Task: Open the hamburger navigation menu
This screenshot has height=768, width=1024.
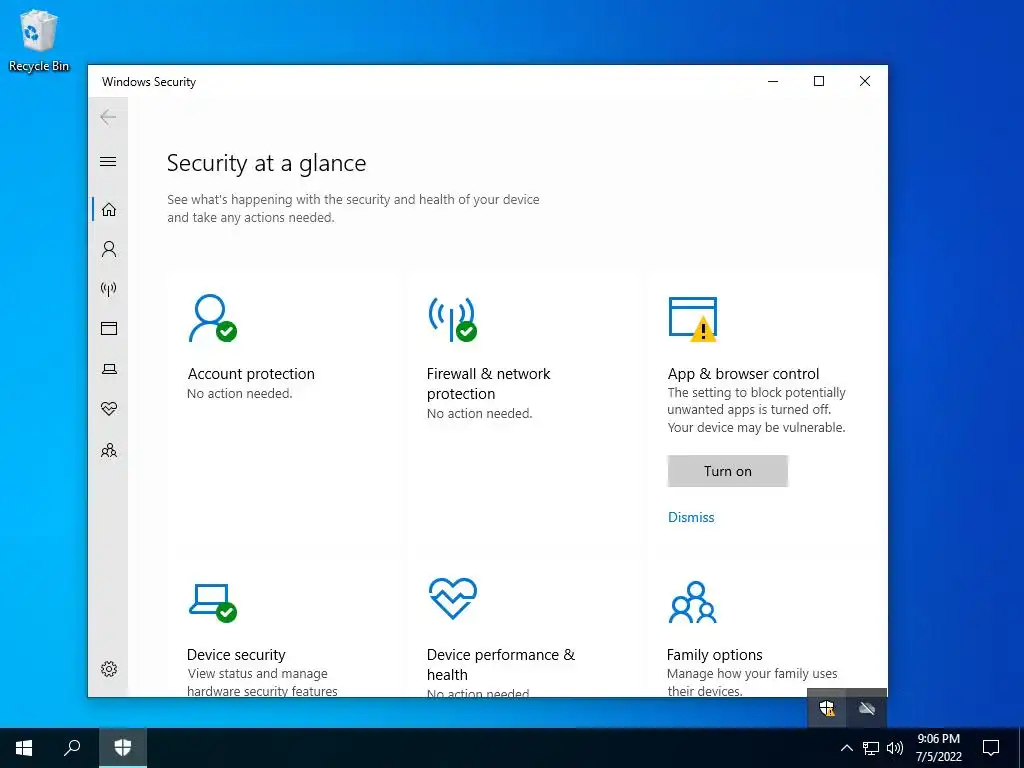Action: 108,161
